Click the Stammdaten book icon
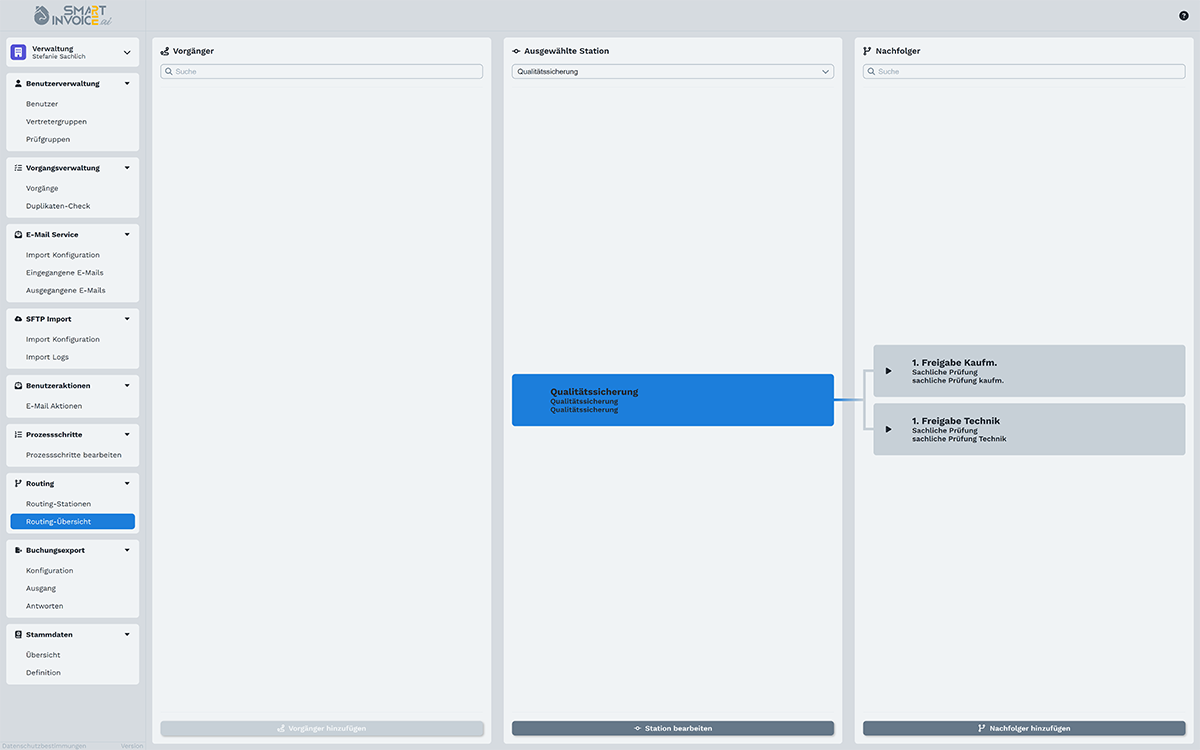1200x750 pixels. [x=18, y=635]
